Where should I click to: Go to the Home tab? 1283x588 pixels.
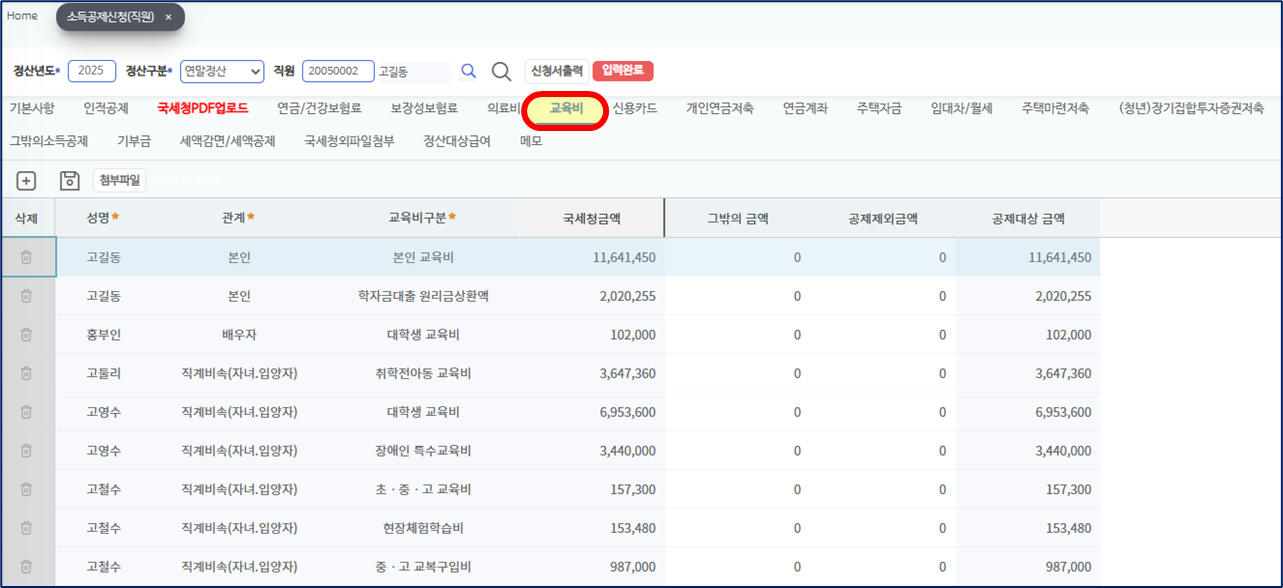pos(22,16)
